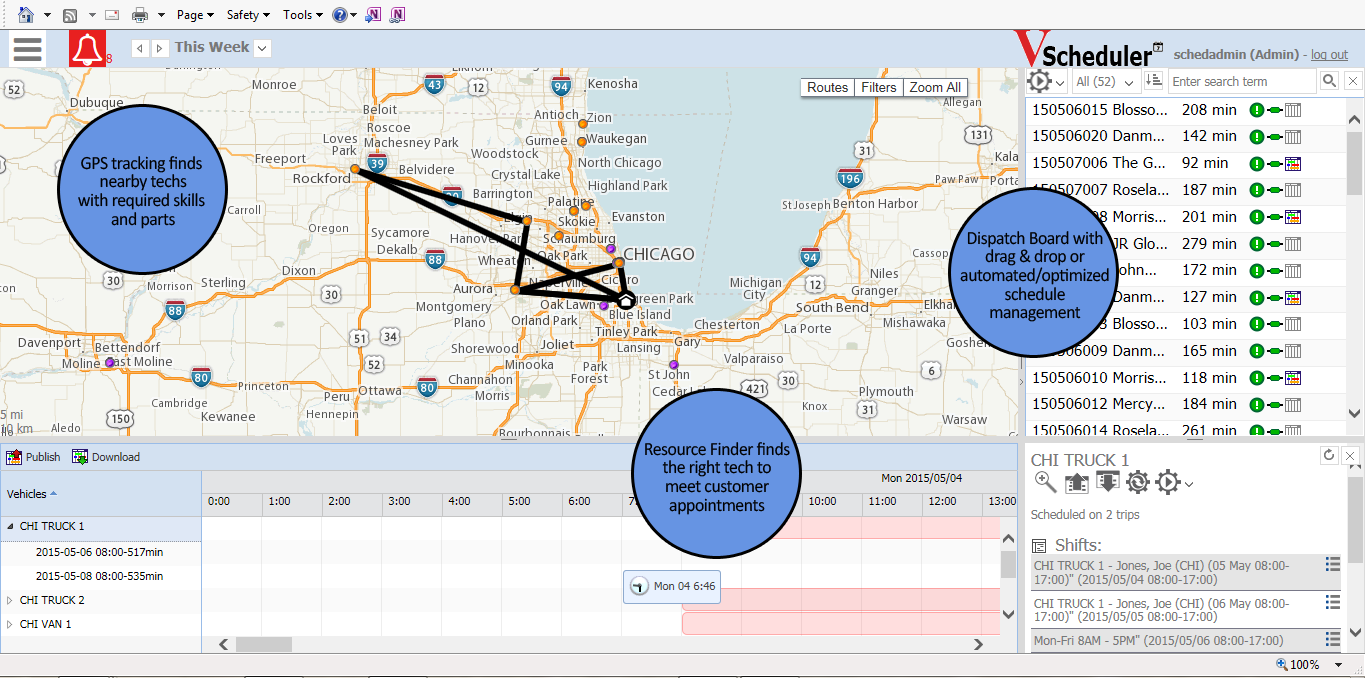Viewport: 1365px width, 678px height.
Task: Expand the CHI VAN 1 tree node
Action: tap(10, 624)
